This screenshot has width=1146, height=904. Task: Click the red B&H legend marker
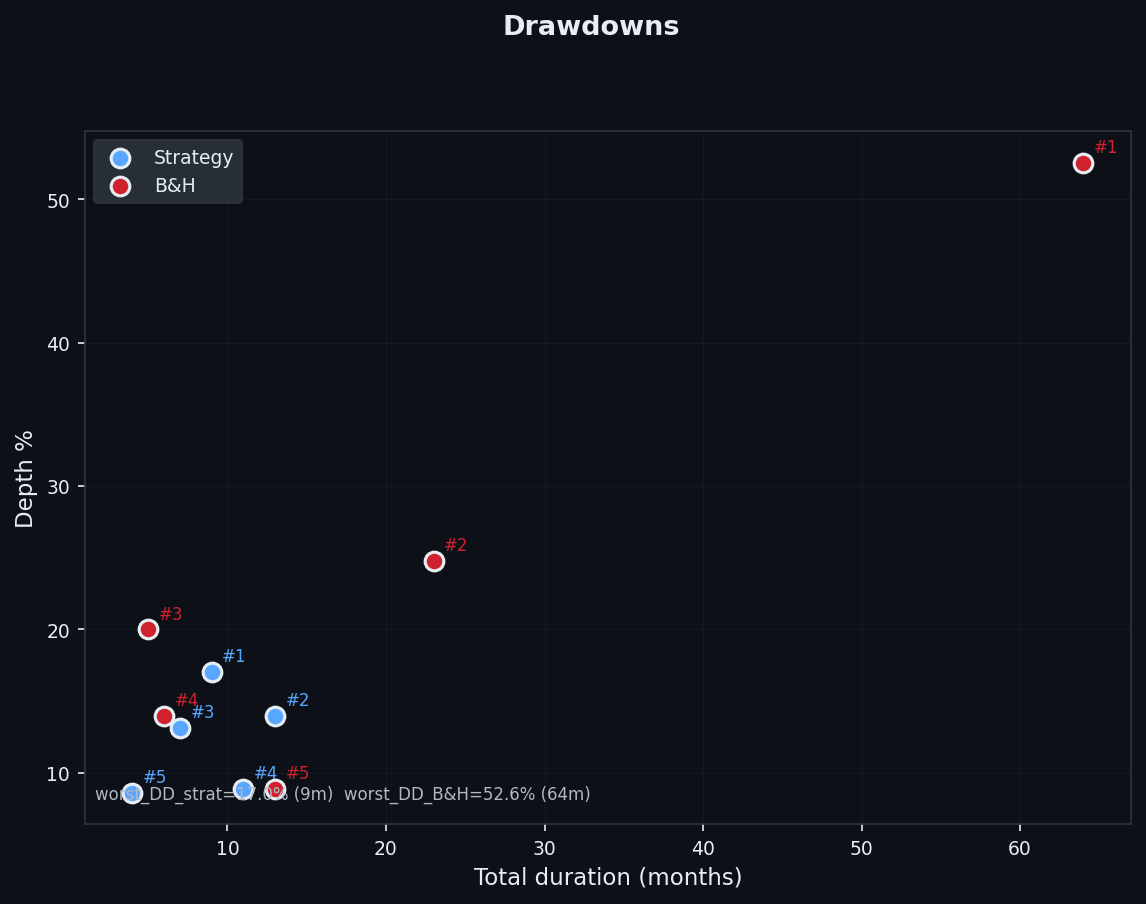(121, 186)
